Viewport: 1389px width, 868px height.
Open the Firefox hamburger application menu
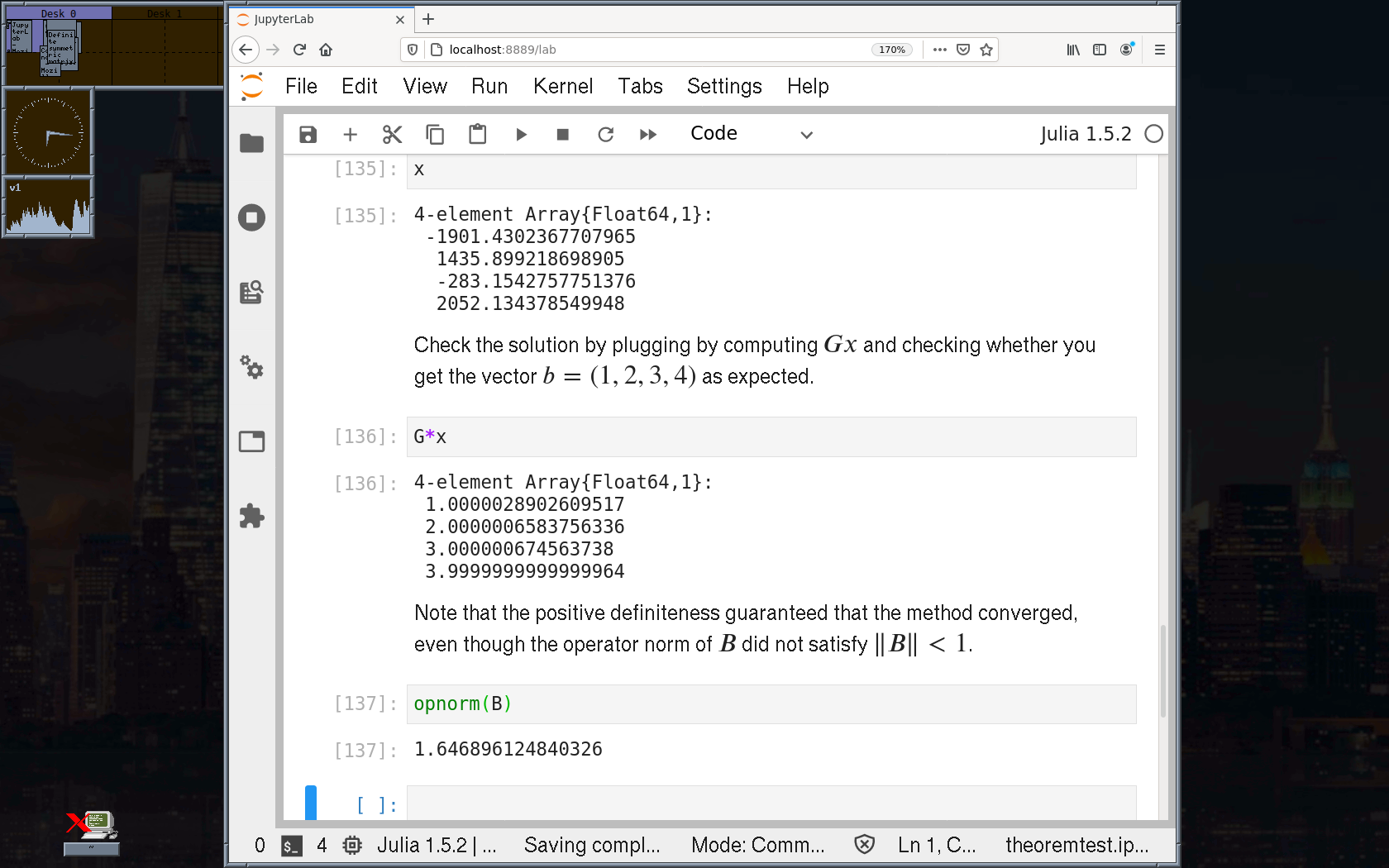pyautogui.click(x=1160, y=50)
